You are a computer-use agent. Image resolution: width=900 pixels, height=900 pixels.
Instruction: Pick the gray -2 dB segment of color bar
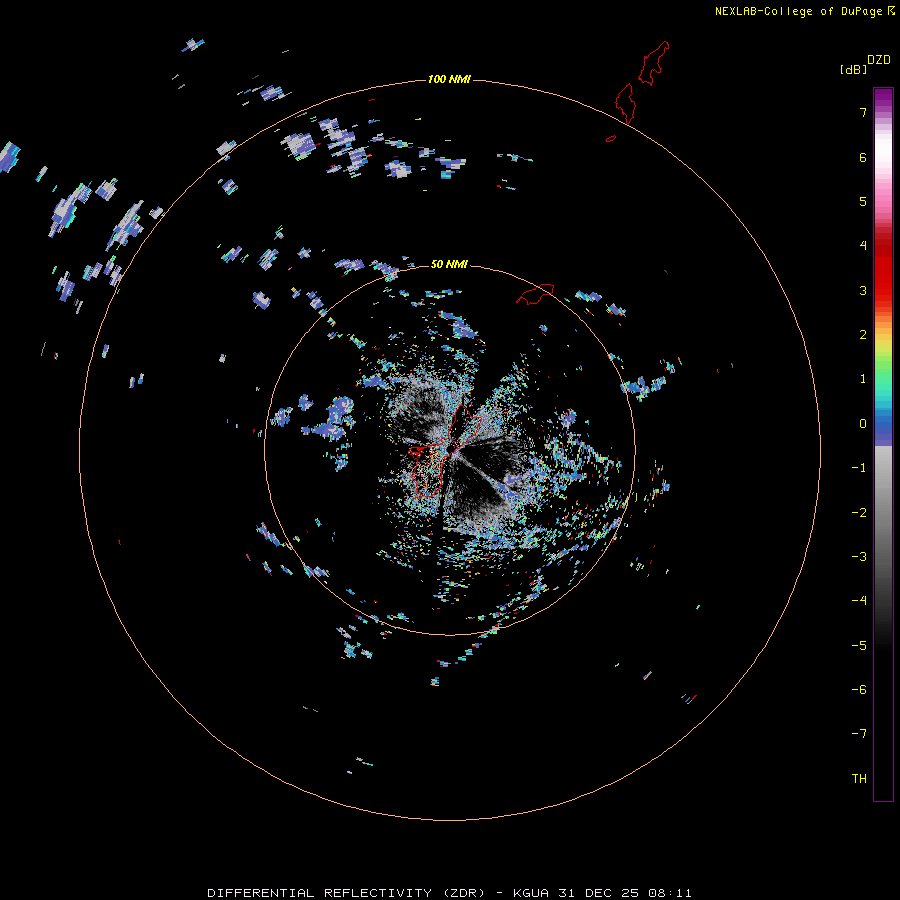[883, 513]
